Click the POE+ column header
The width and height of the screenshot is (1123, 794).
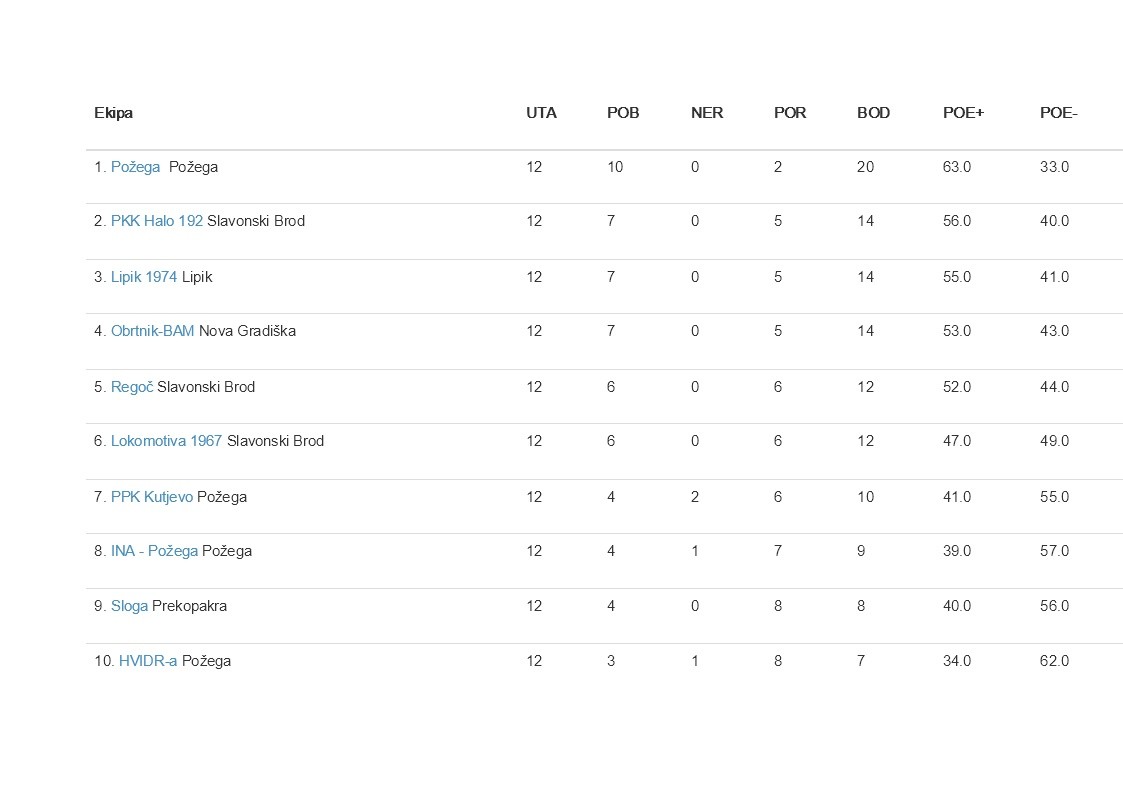(x=963, y=113)
